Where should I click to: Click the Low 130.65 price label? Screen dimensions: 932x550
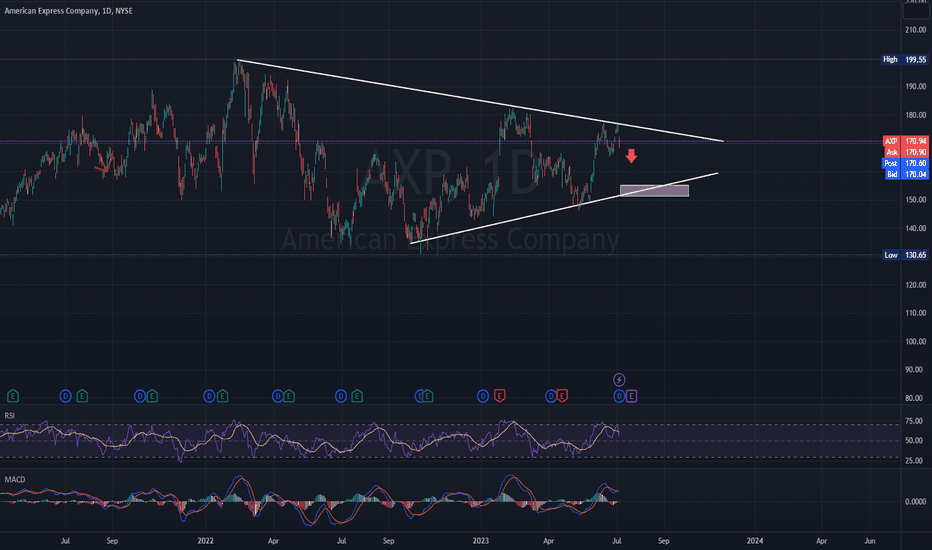[905, 255]
